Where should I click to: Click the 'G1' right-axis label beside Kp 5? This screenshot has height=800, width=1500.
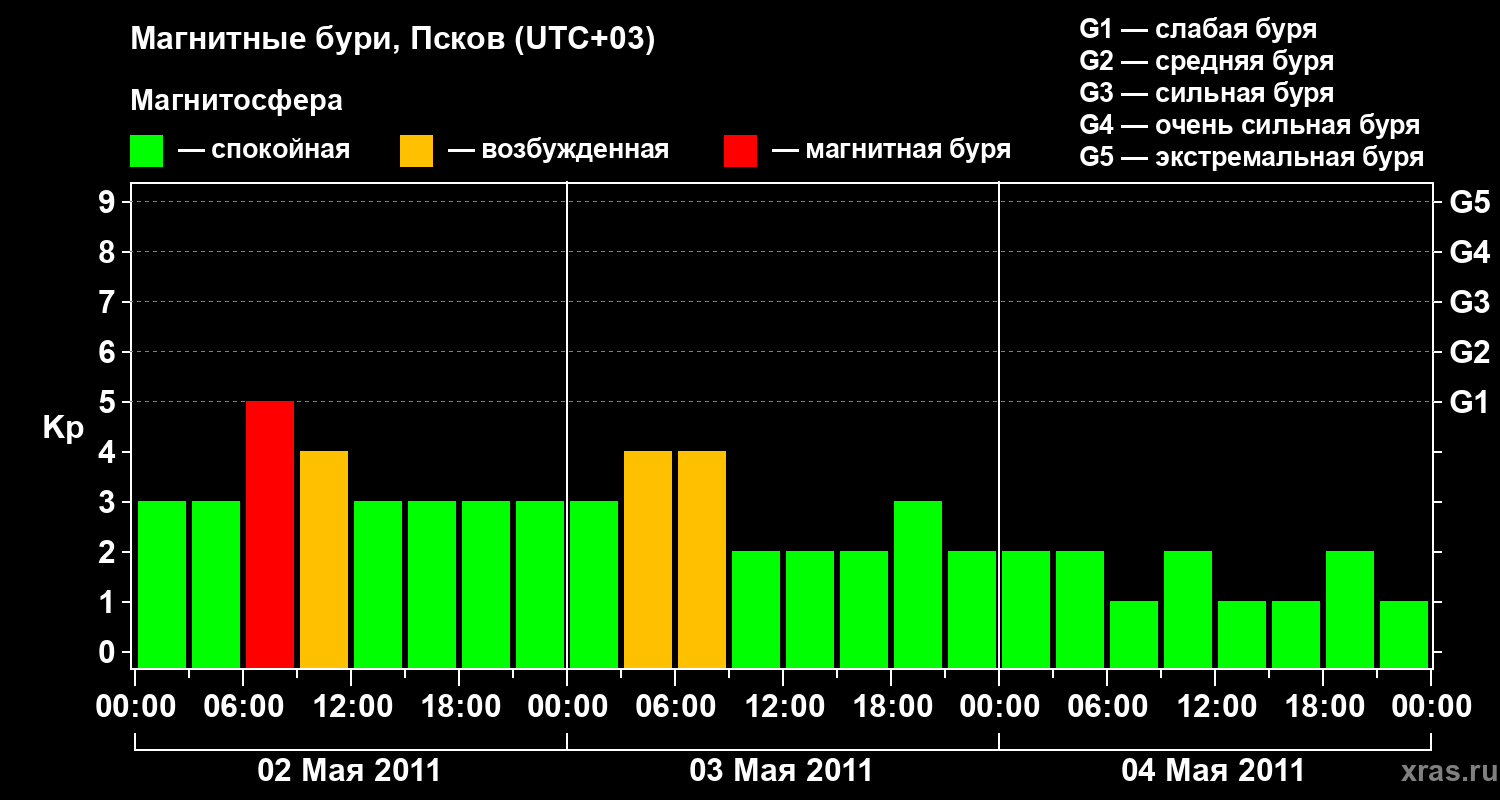click(1469, 403)
